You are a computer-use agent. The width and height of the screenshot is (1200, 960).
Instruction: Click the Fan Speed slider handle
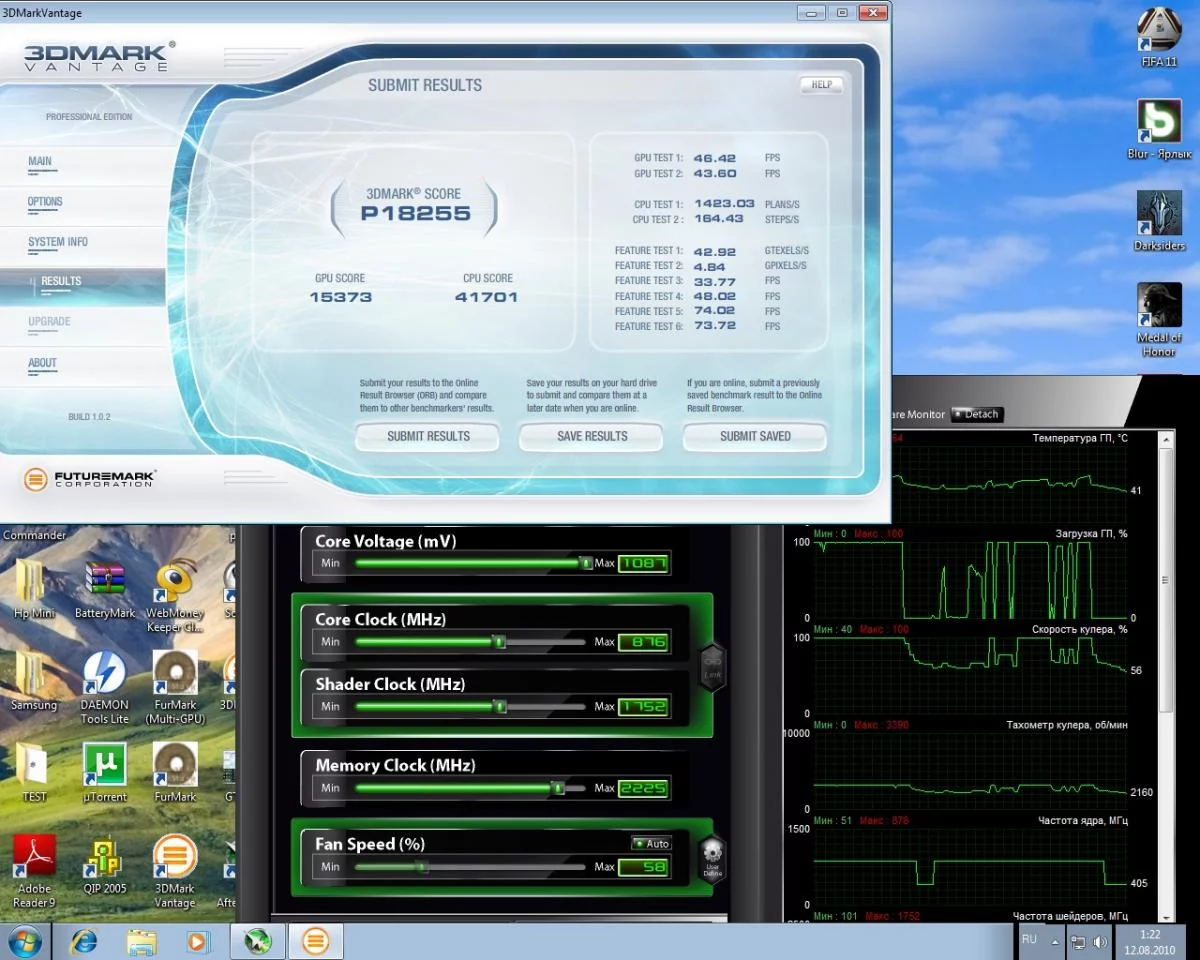422,867
